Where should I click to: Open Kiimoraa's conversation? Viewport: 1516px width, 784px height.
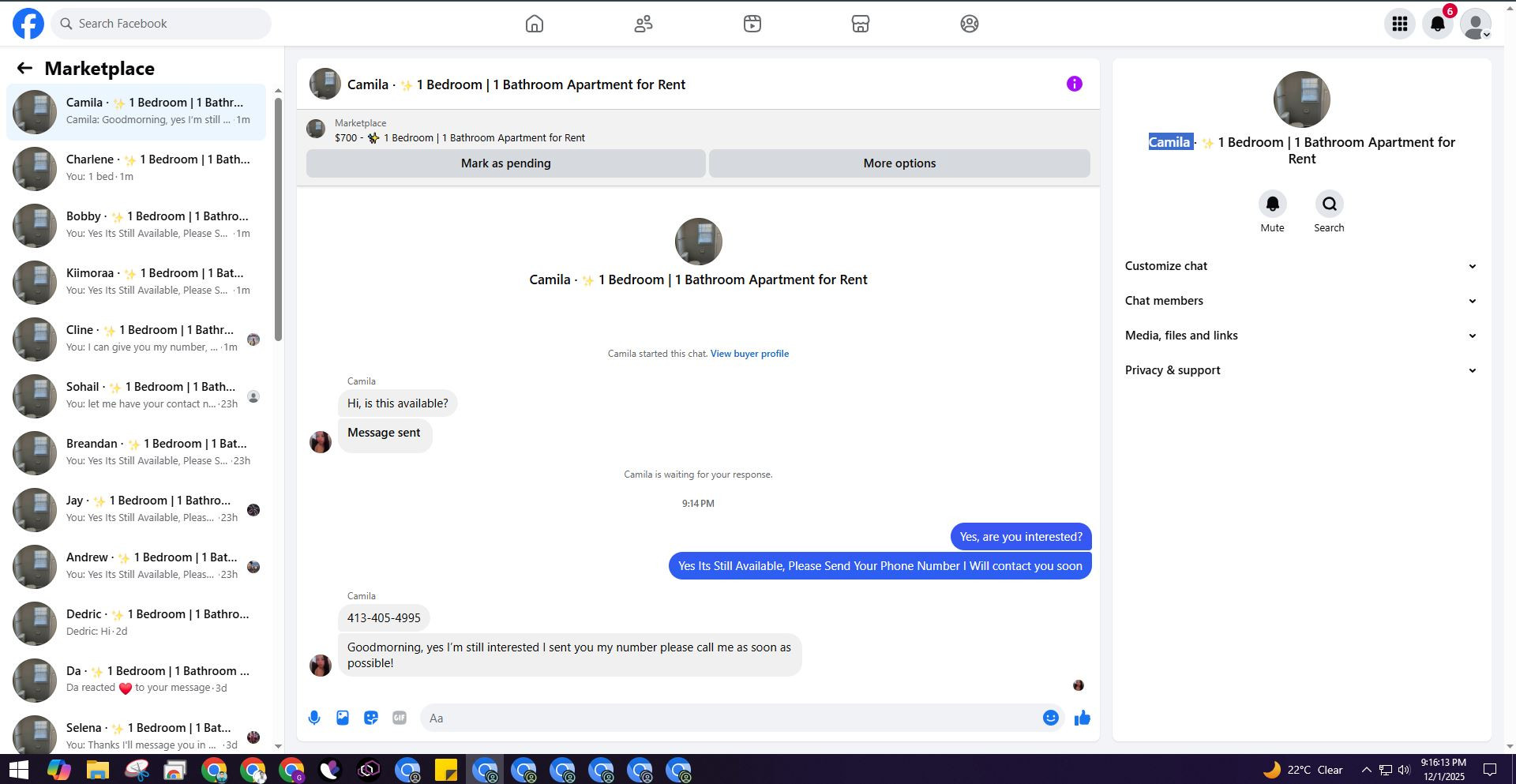pos(136,282)
